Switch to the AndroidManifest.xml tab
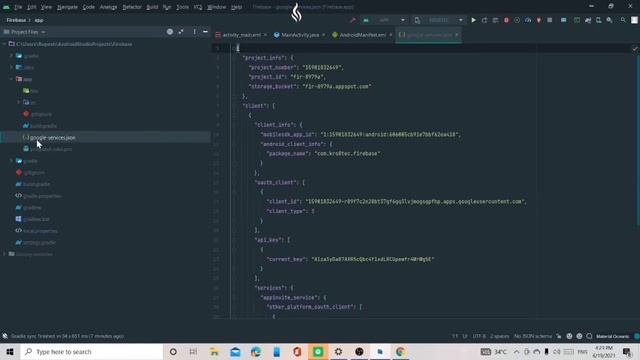Image resolution: width=640 pixels, height=360 pixels. 362,35
